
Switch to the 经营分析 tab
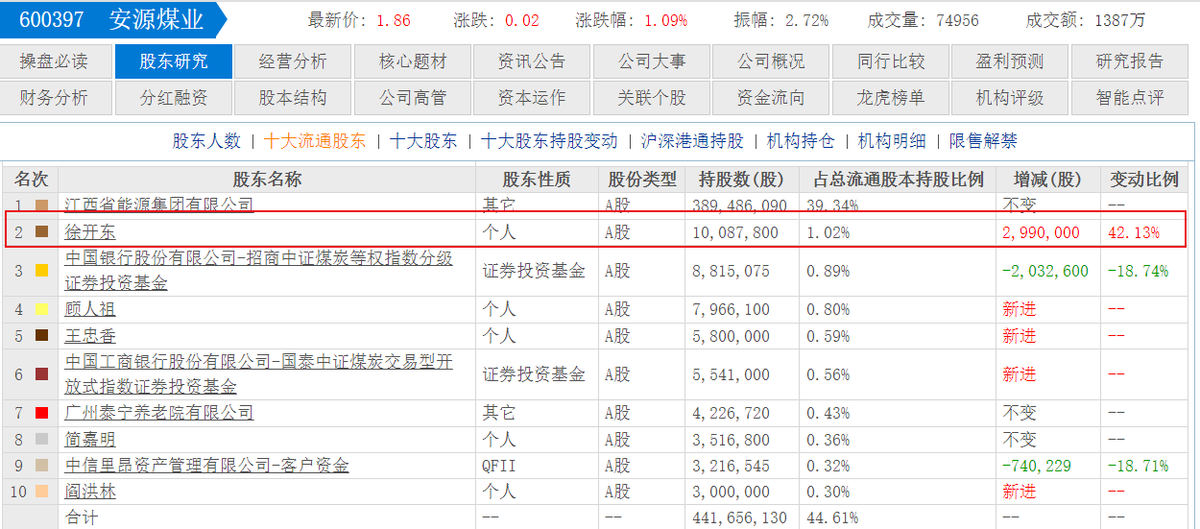[293, 61]
